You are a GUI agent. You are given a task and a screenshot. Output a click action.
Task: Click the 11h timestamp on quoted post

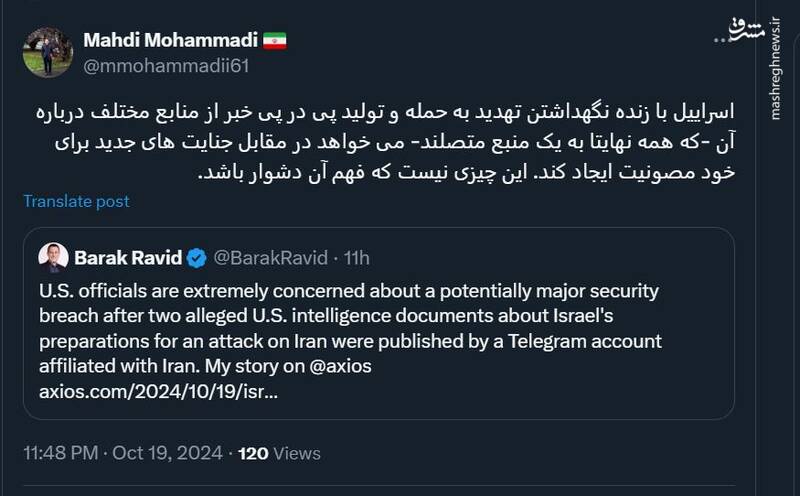[x=356, y=259]
